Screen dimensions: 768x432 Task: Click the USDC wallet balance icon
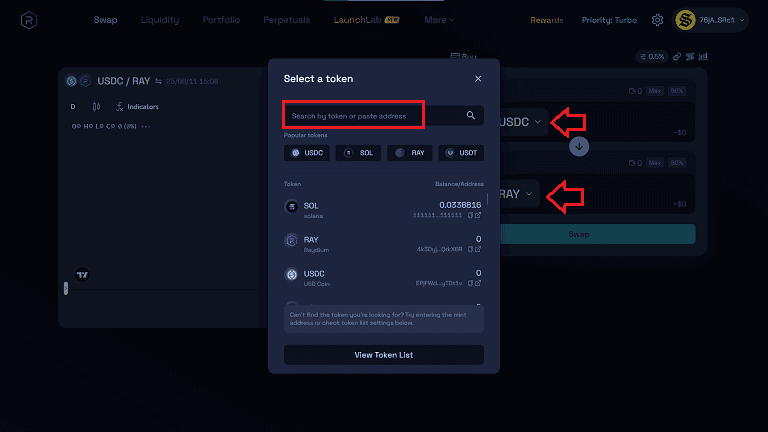point(632,91)
